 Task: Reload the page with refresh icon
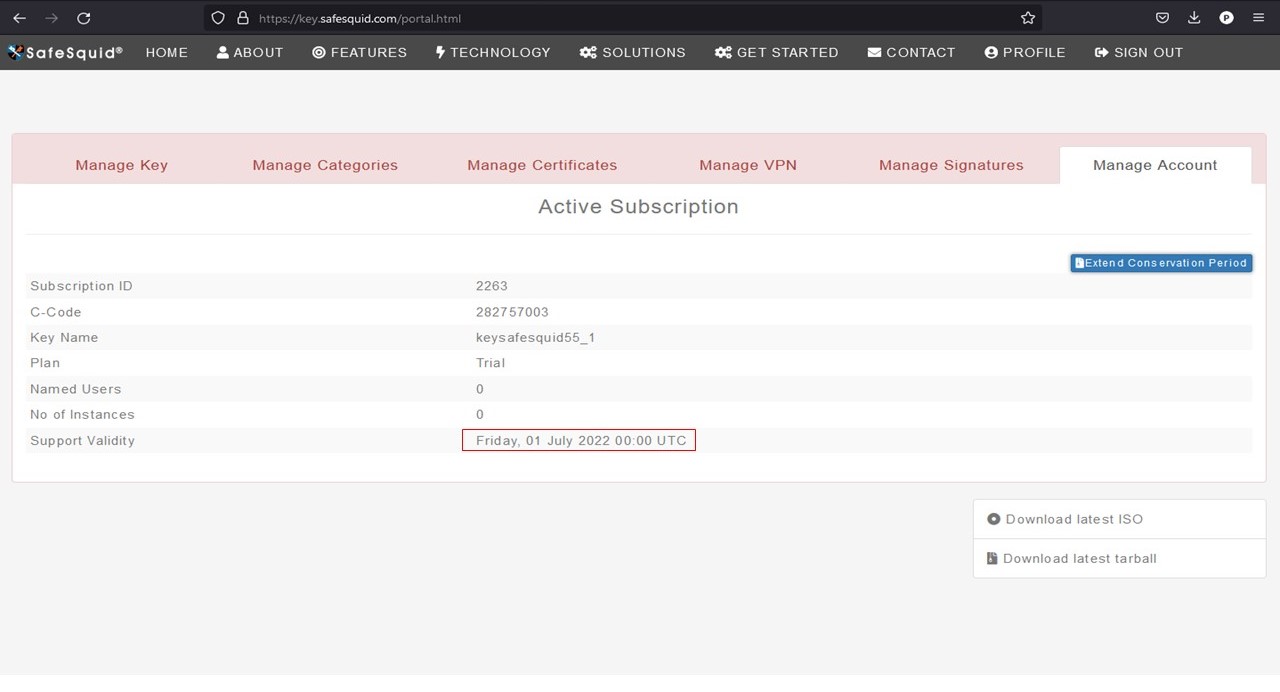[x=84, y=18]
